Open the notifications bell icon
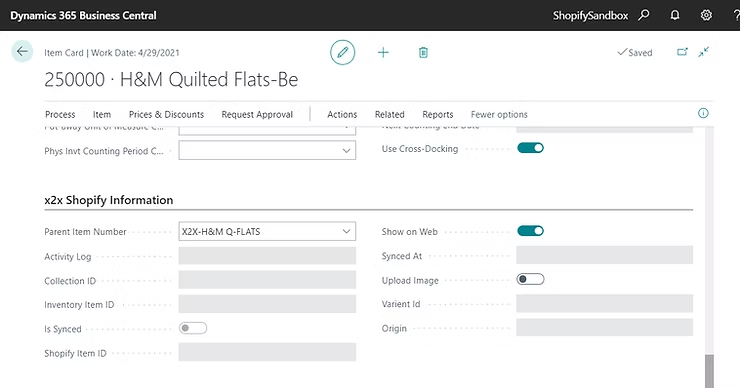The image size is (740, 388). [675, 15]
